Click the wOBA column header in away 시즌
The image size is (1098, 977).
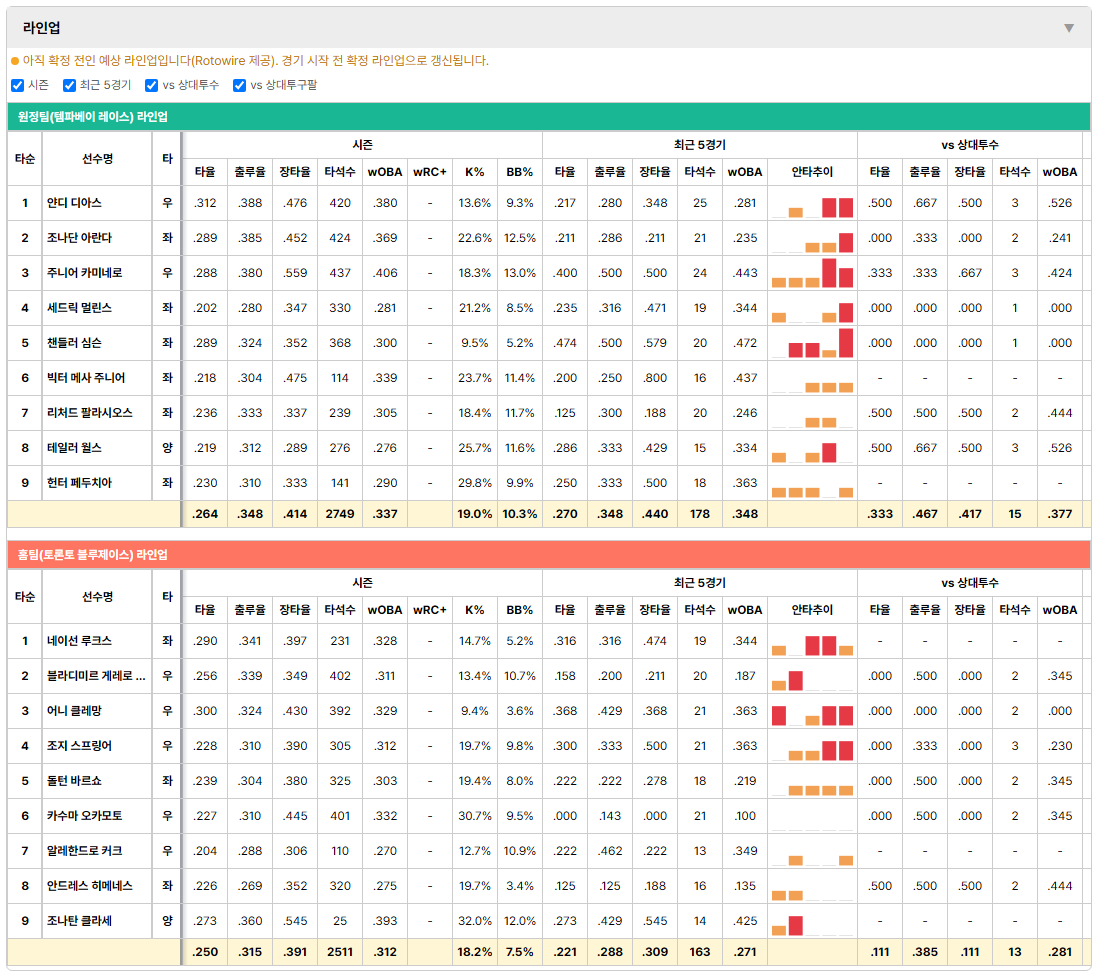click(x=385, y=172)
